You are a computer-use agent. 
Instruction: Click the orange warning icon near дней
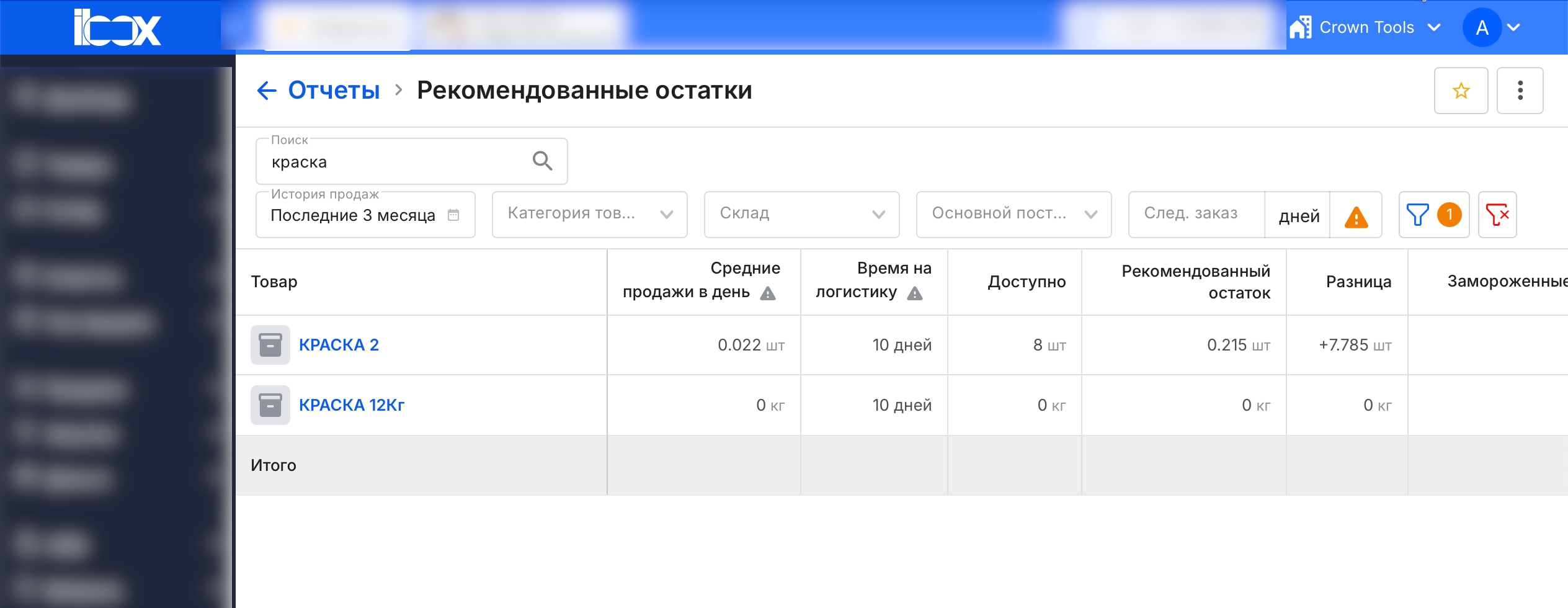tap(1356, 217)
